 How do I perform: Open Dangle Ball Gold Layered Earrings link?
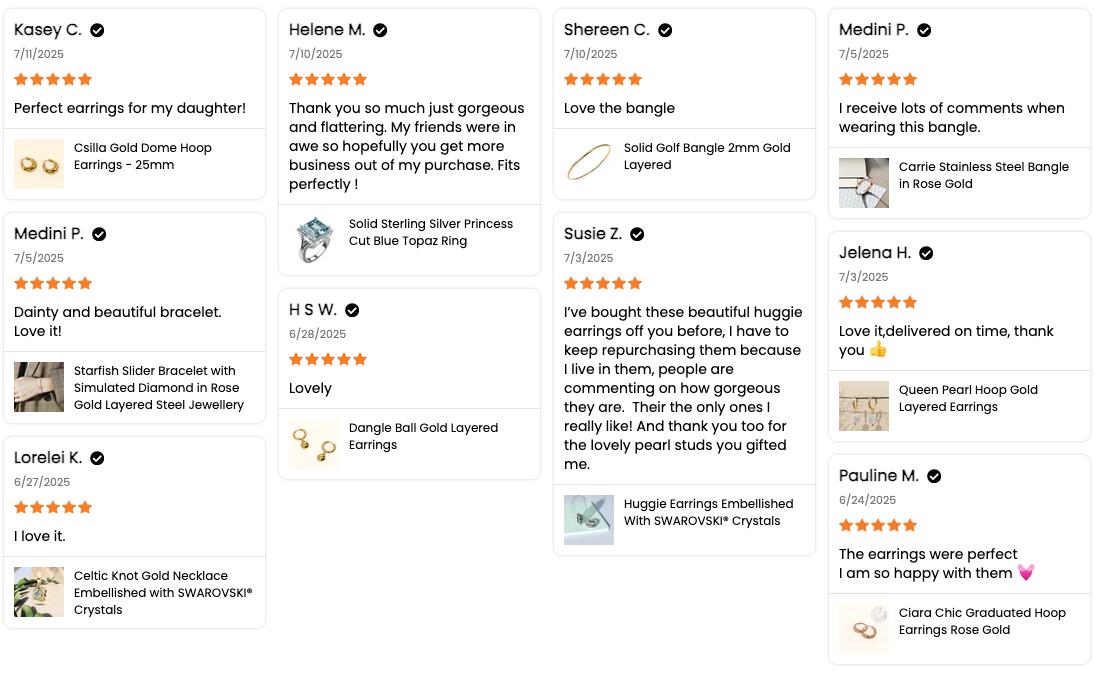point(423,436)
